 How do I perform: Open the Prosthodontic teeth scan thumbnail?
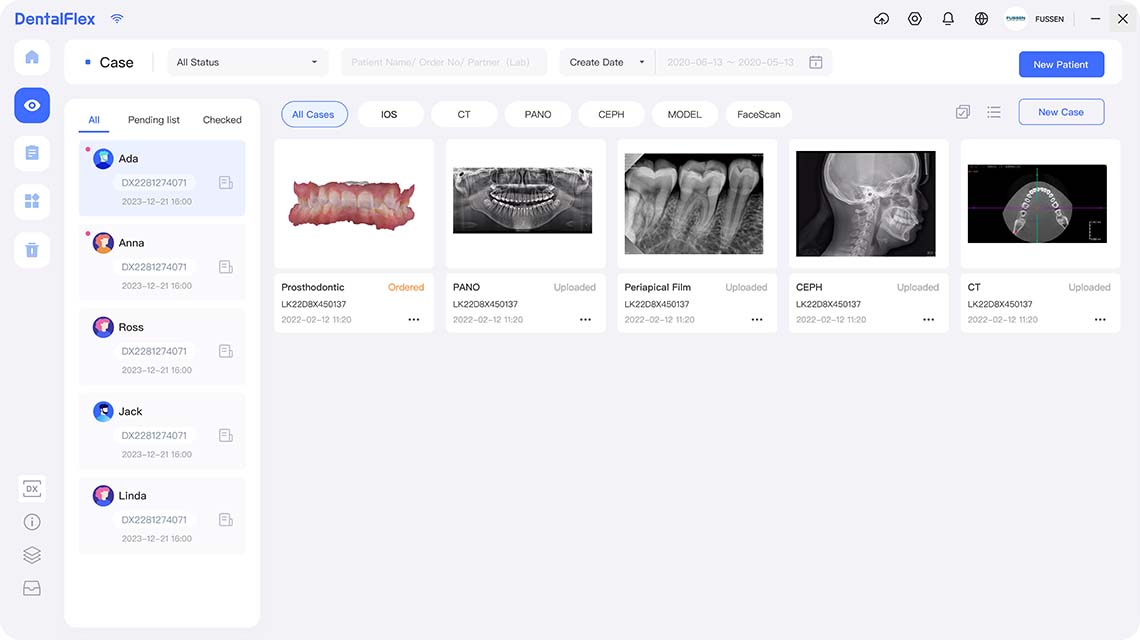[354, 204]
